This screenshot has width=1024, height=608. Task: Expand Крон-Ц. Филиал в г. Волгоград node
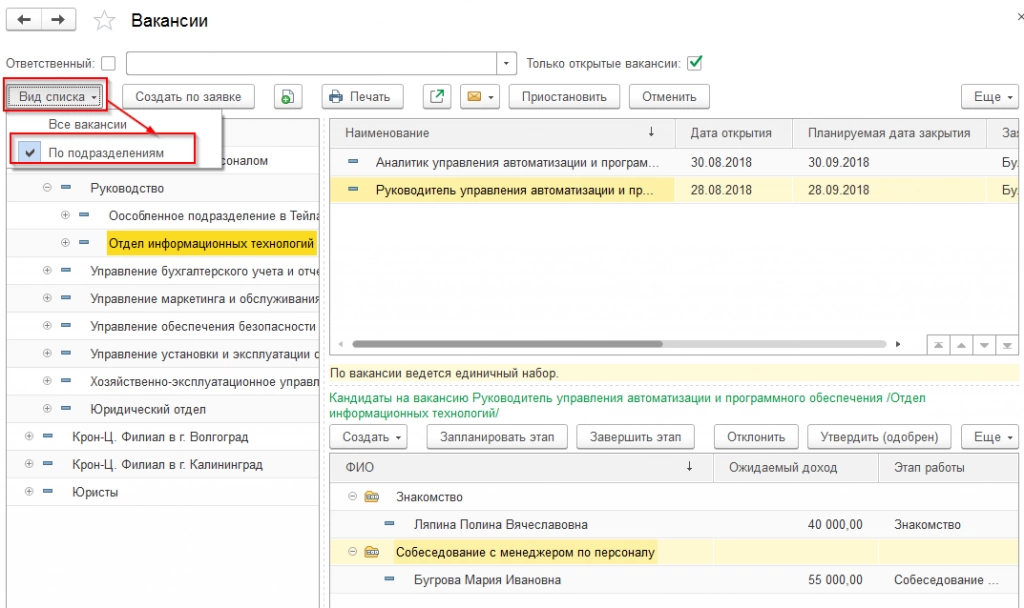(29, 437)
